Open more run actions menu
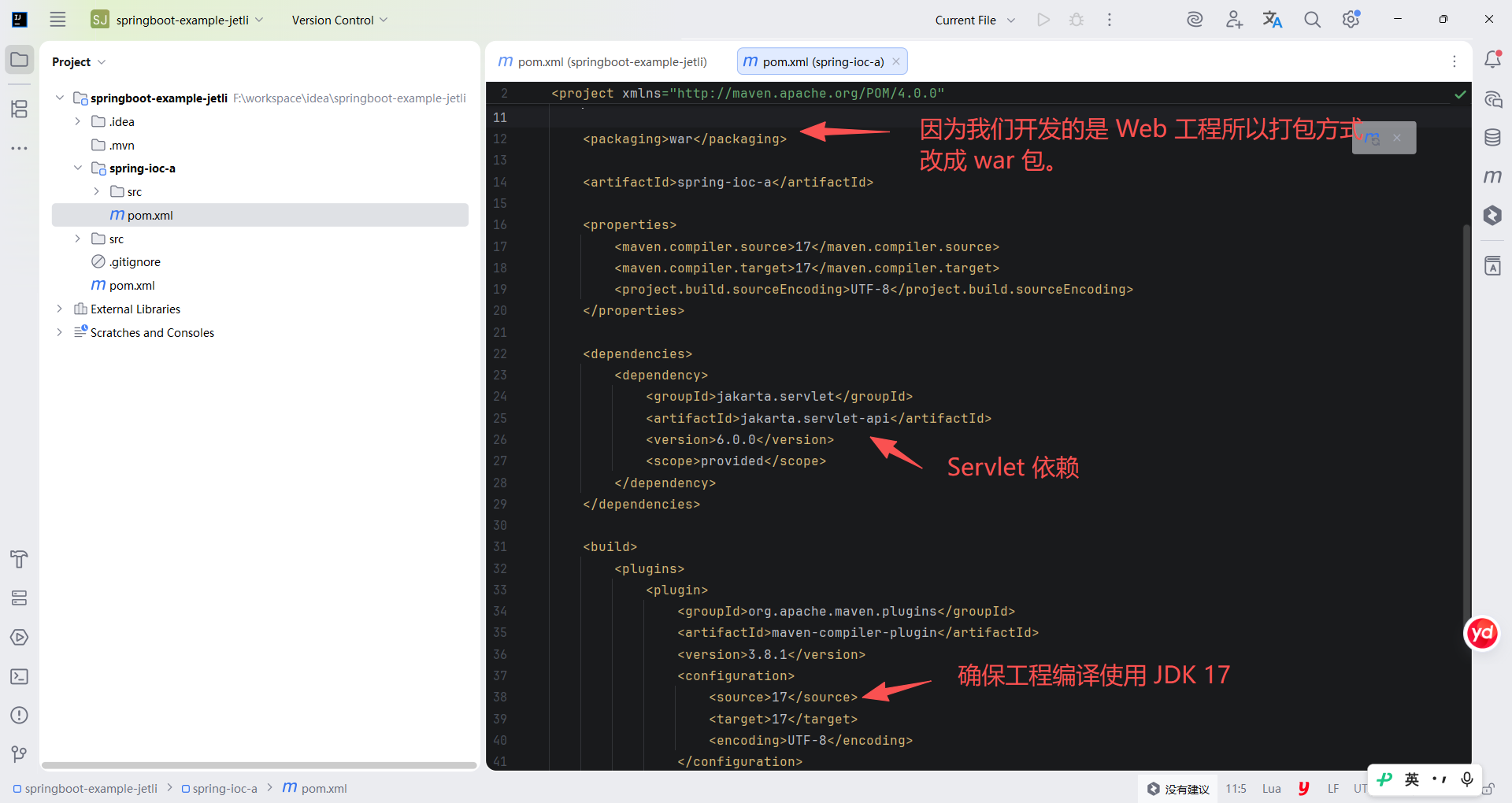The image size is (1512, 803). pyautogui.click(x=1110, y=20)
